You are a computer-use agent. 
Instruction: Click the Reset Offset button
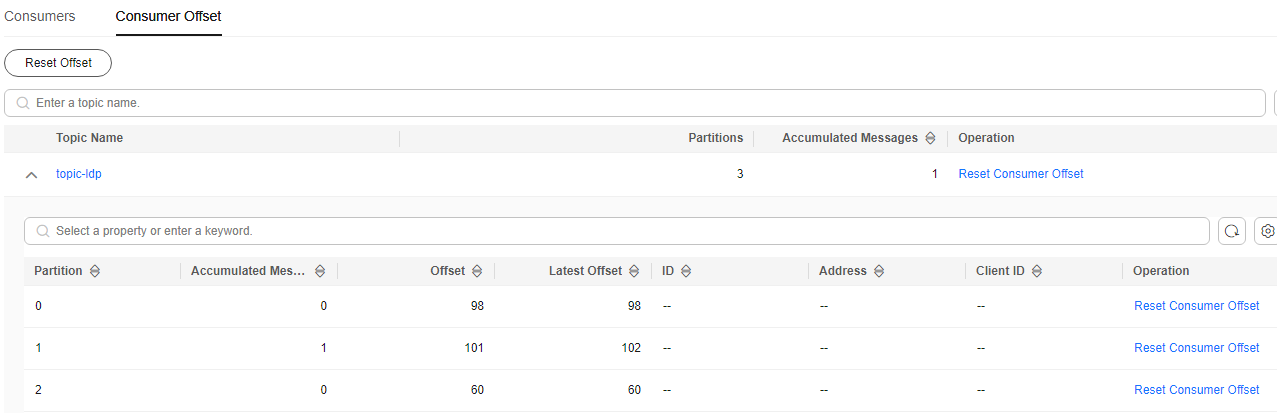58,63
